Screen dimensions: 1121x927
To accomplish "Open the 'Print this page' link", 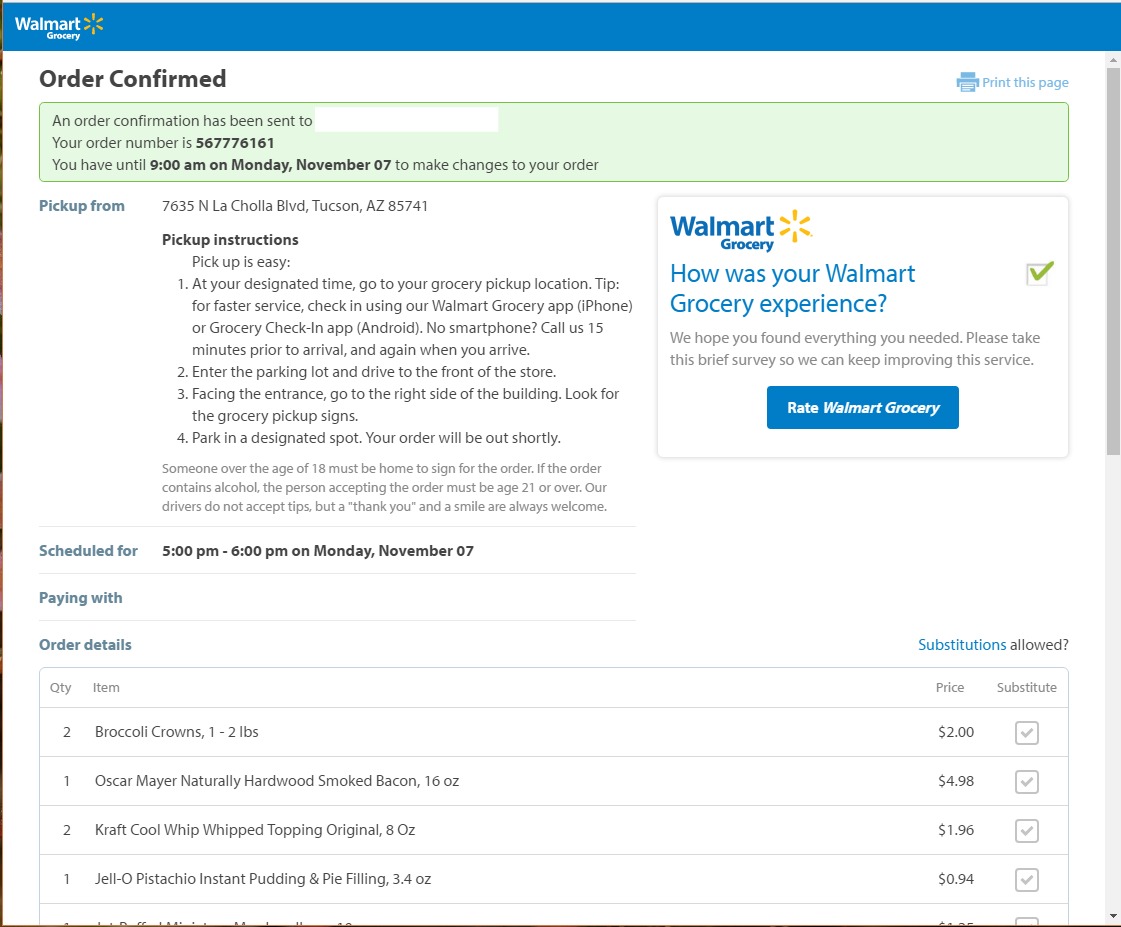I will [x=1024, y=83].
